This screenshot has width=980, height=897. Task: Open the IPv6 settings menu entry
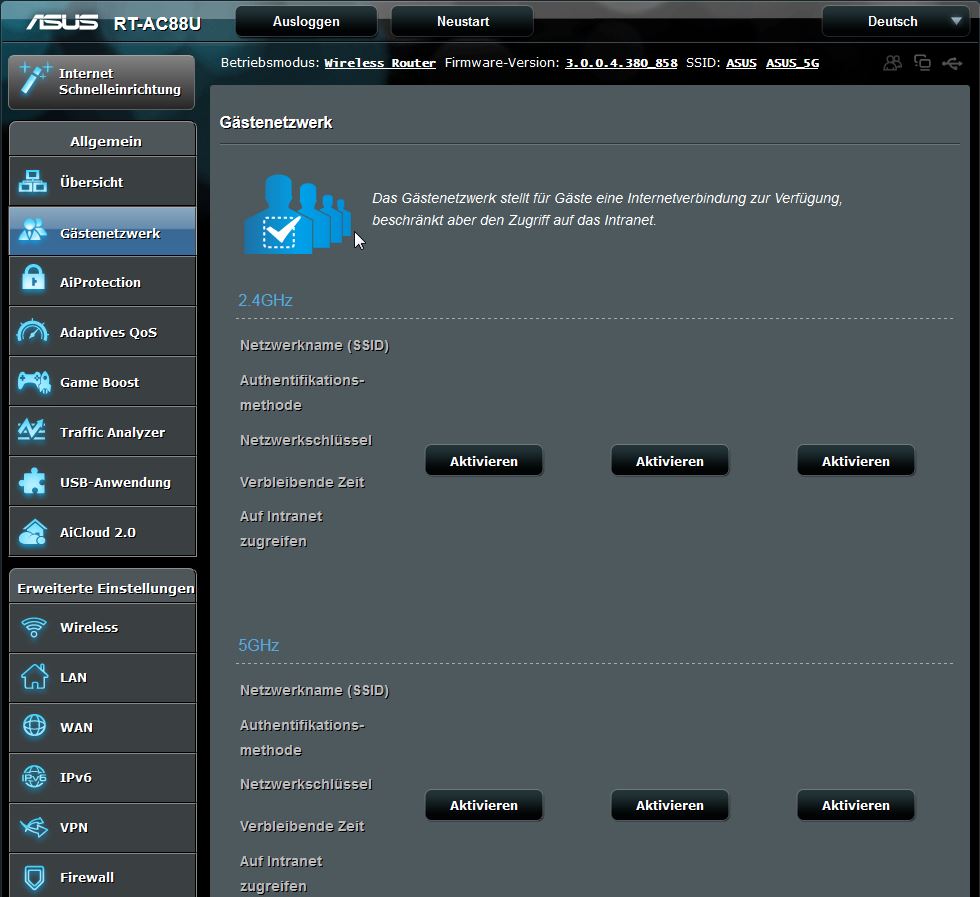102,778
